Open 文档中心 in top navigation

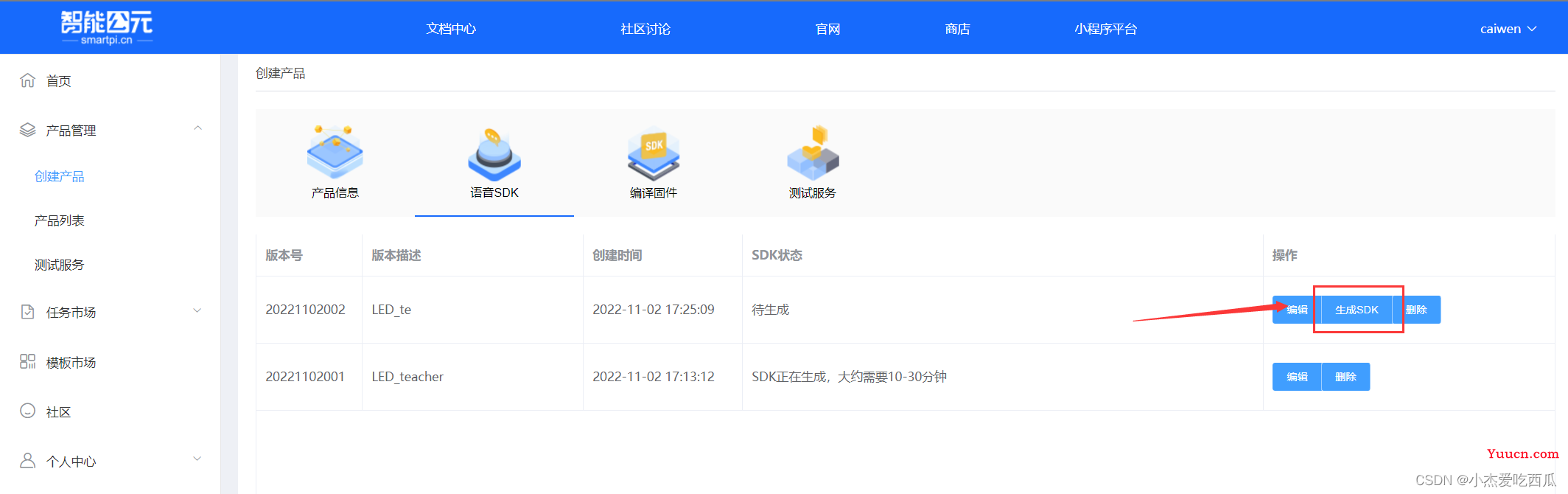coord(451,29)
